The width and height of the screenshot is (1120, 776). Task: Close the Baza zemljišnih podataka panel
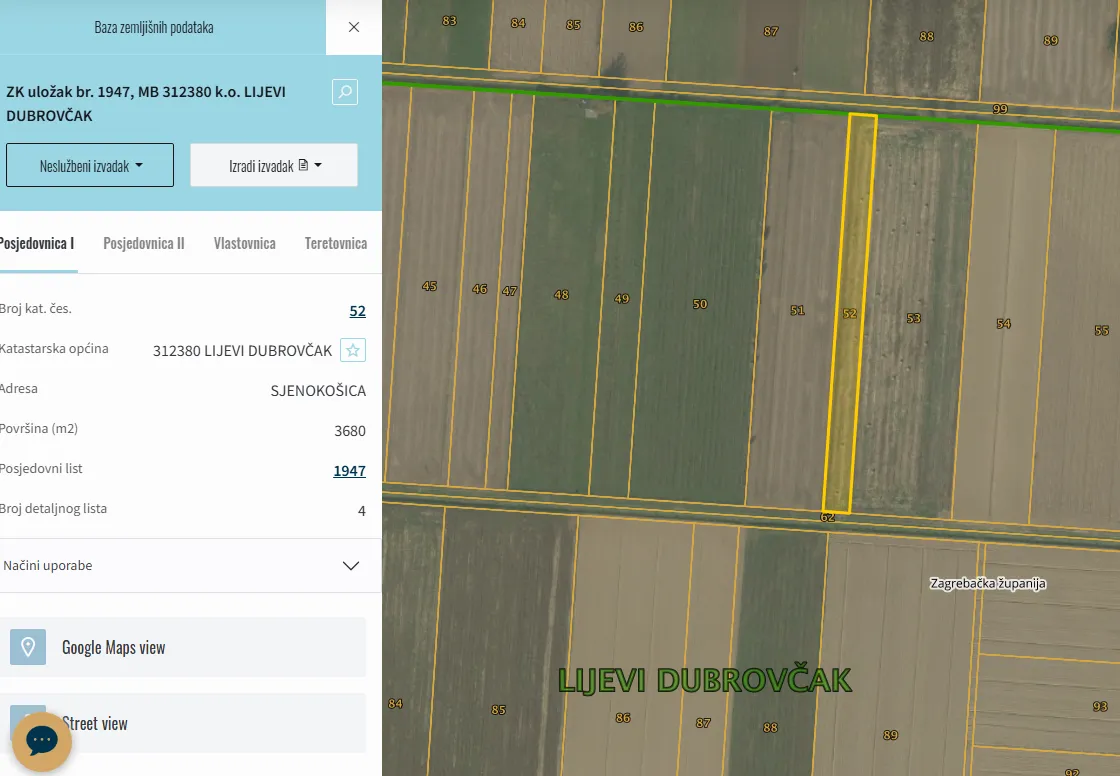pos(354,27)
